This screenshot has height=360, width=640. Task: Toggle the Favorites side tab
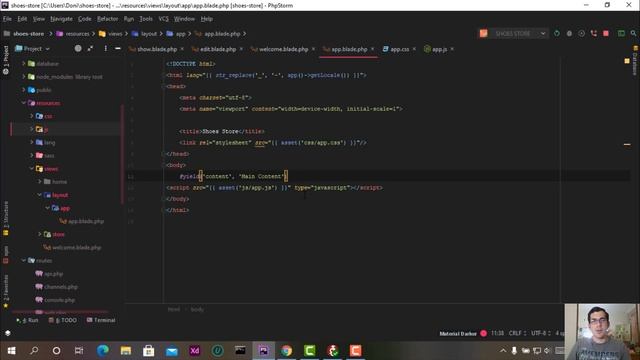pyautogui.click(x=6, y=291)
